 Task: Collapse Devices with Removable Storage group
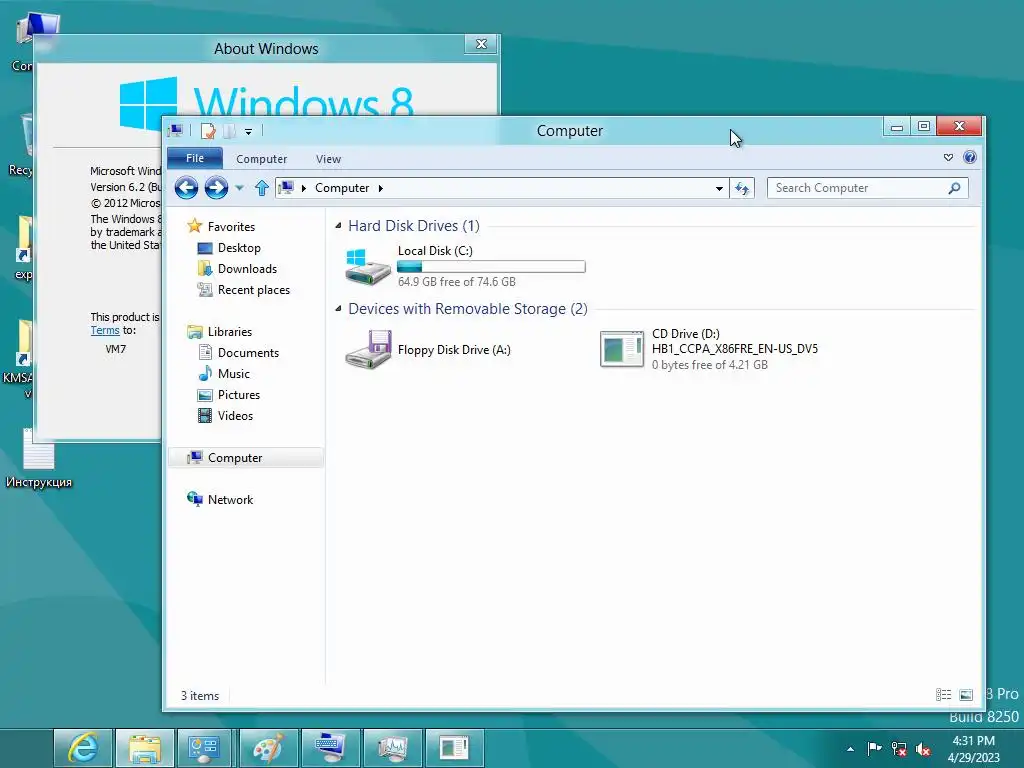pos(338,308)
